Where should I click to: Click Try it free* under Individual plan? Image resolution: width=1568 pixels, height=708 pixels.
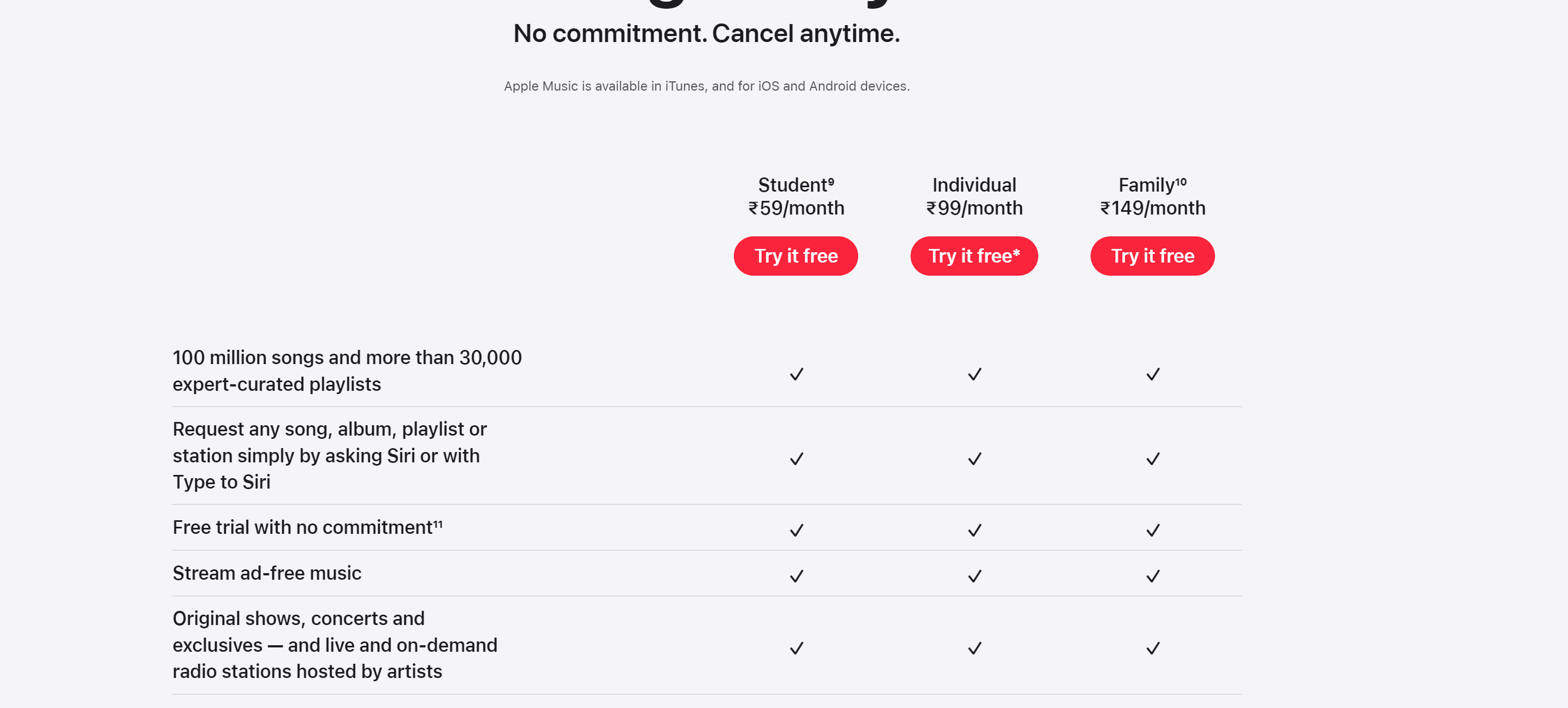(974, 255)
